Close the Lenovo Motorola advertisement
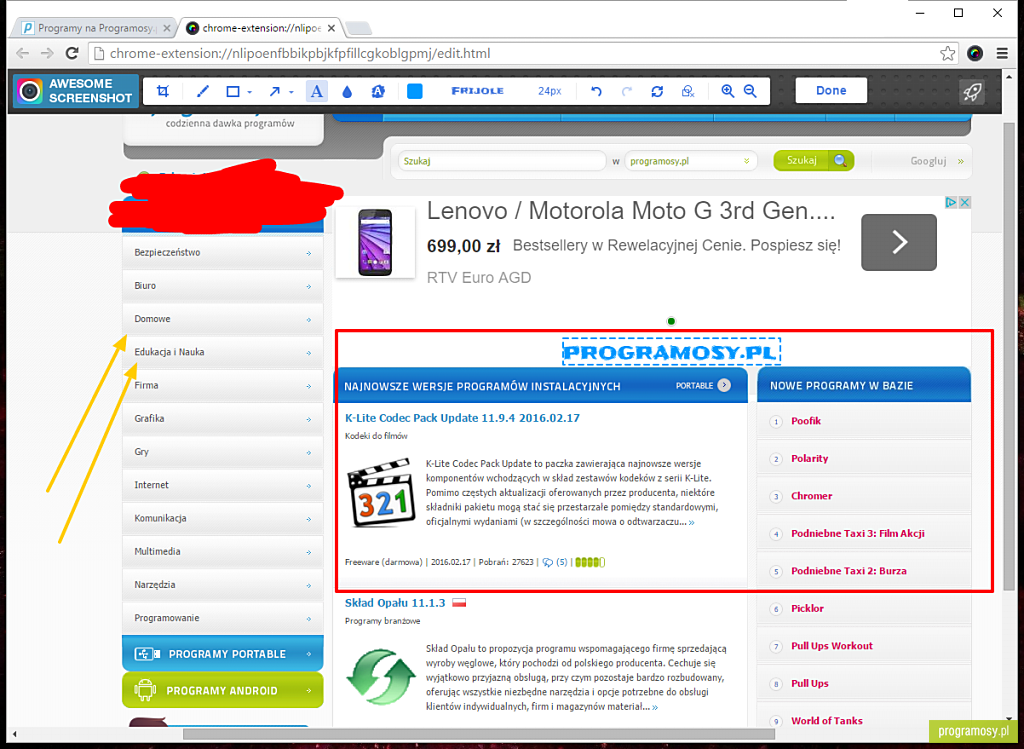 tap(965, 202)
